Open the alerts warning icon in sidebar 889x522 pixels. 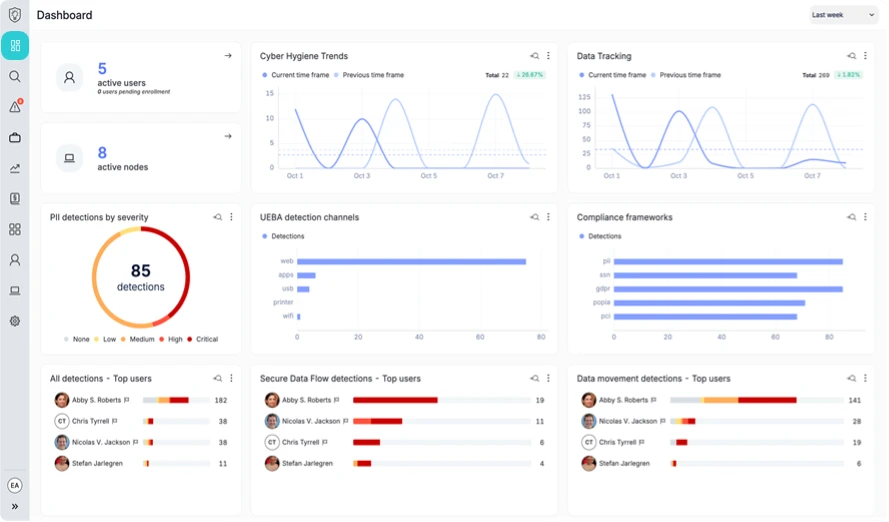[x=15, y=107]
